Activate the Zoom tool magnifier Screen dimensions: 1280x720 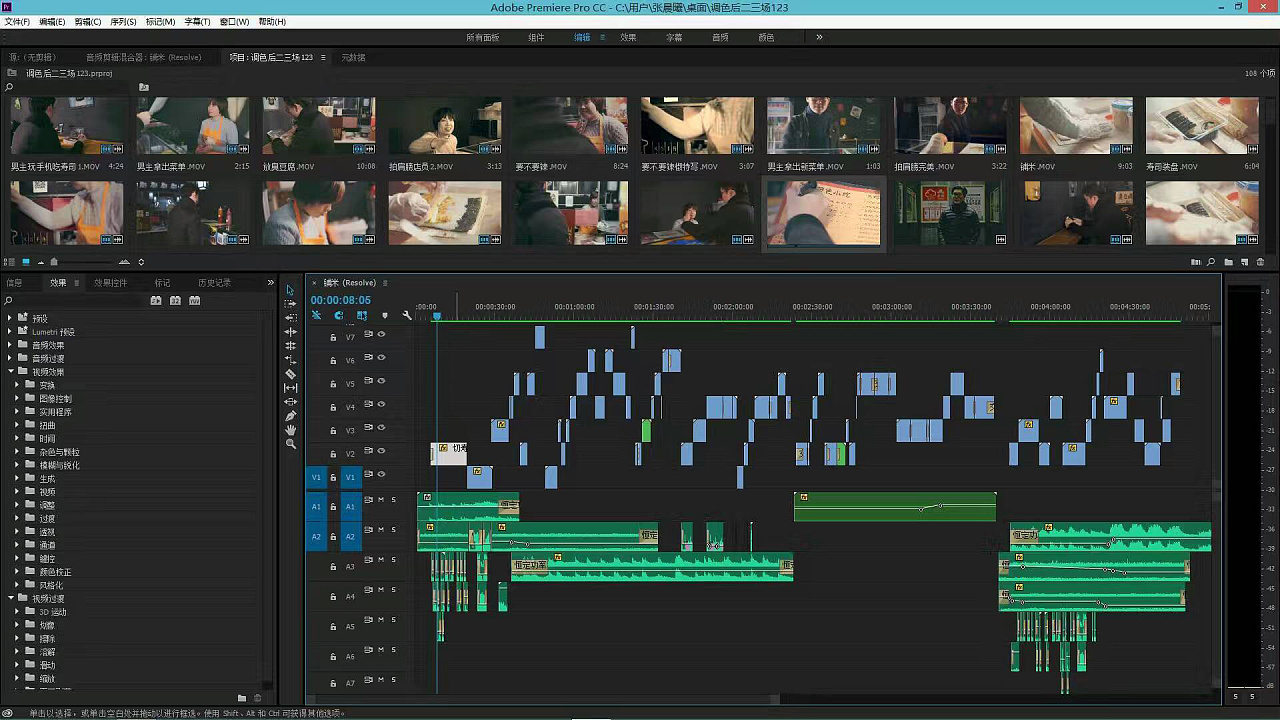coord(291,444)
